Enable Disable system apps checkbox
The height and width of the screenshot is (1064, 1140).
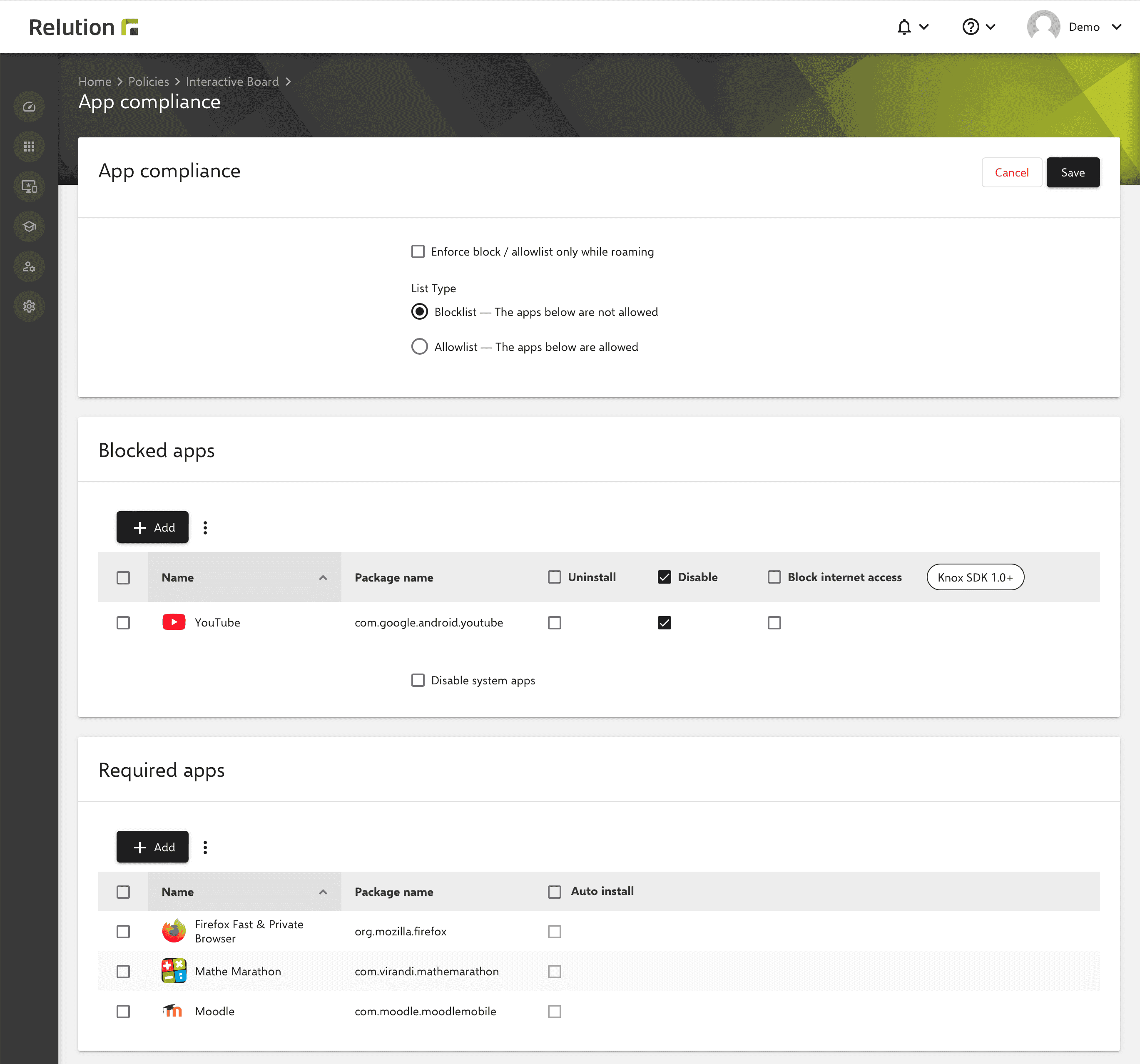coord(418,681)
